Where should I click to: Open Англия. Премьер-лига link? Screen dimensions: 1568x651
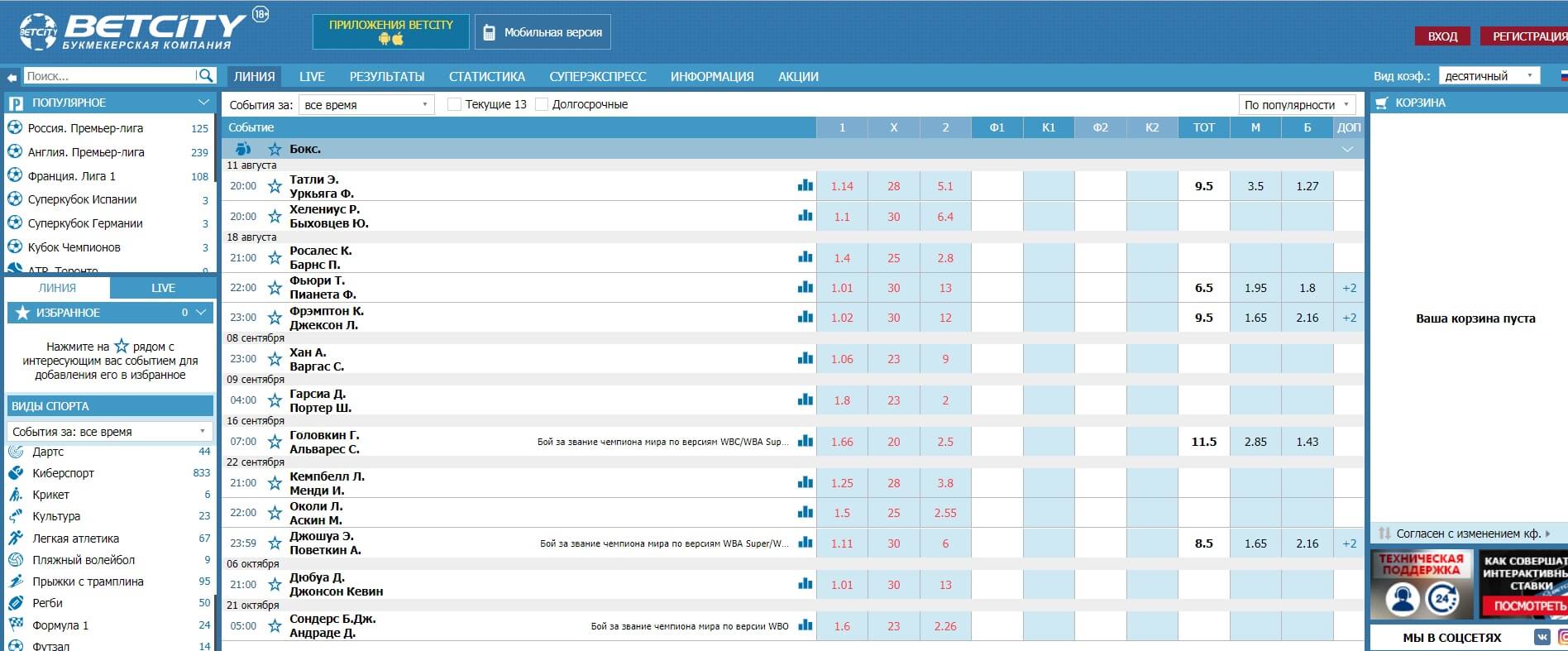(x=86, y=152)
